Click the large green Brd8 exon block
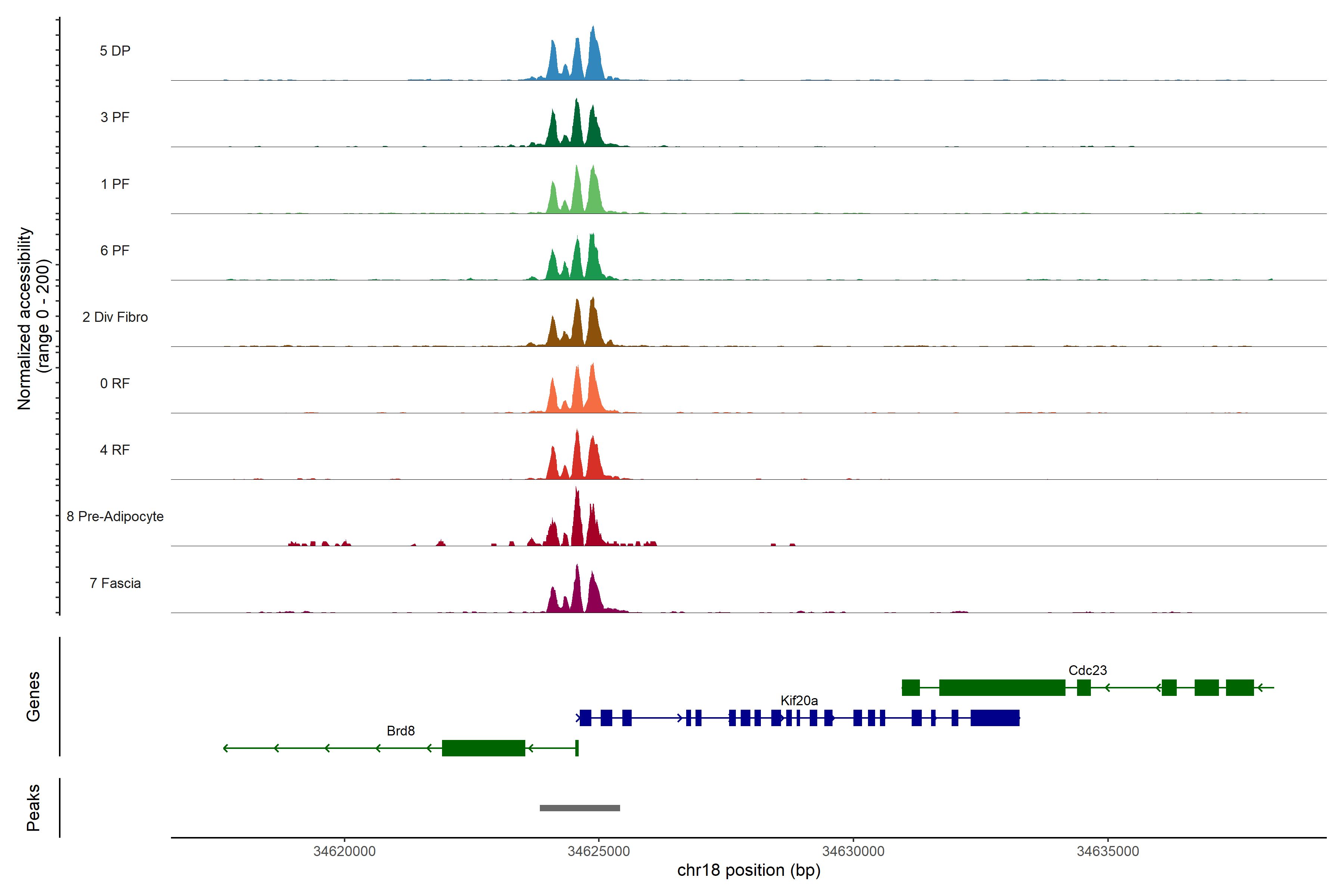 click(x=483, y=748)
